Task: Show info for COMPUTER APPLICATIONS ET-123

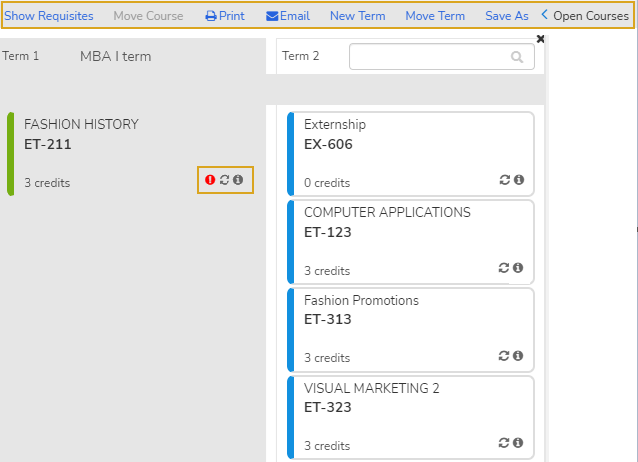Action: coord(519,268)
